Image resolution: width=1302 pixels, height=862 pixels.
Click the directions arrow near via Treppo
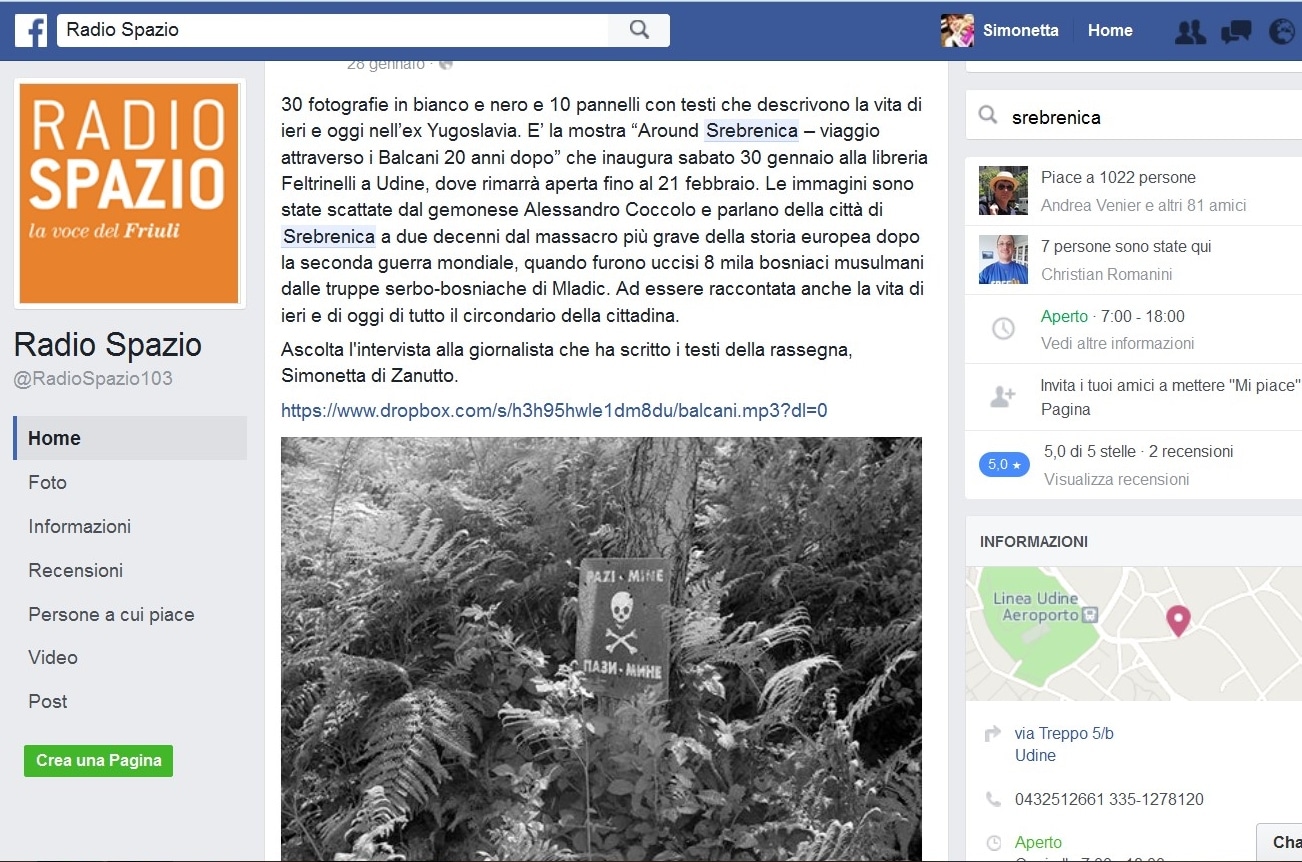[993, 734]
